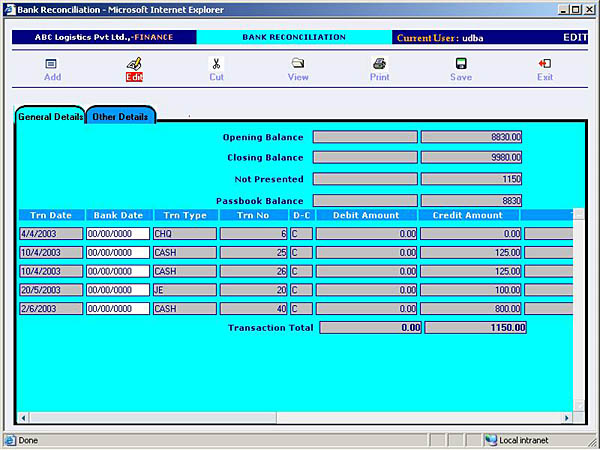The width and height of the screenshot is (600, 450).
Task: Click the D-C column header
Action: tap(302, 215)
